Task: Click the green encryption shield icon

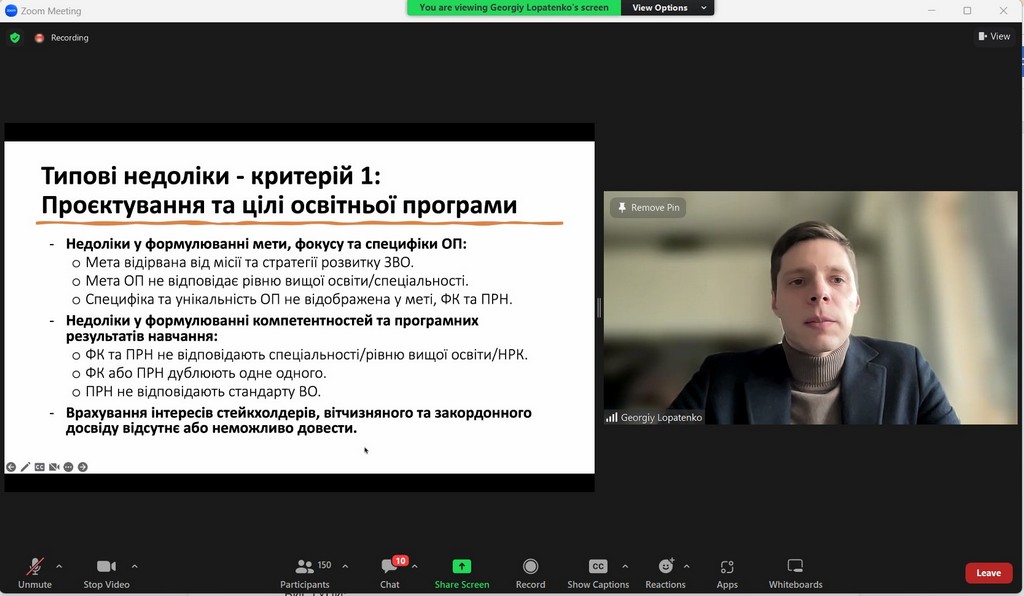Action: coord(14,38)
